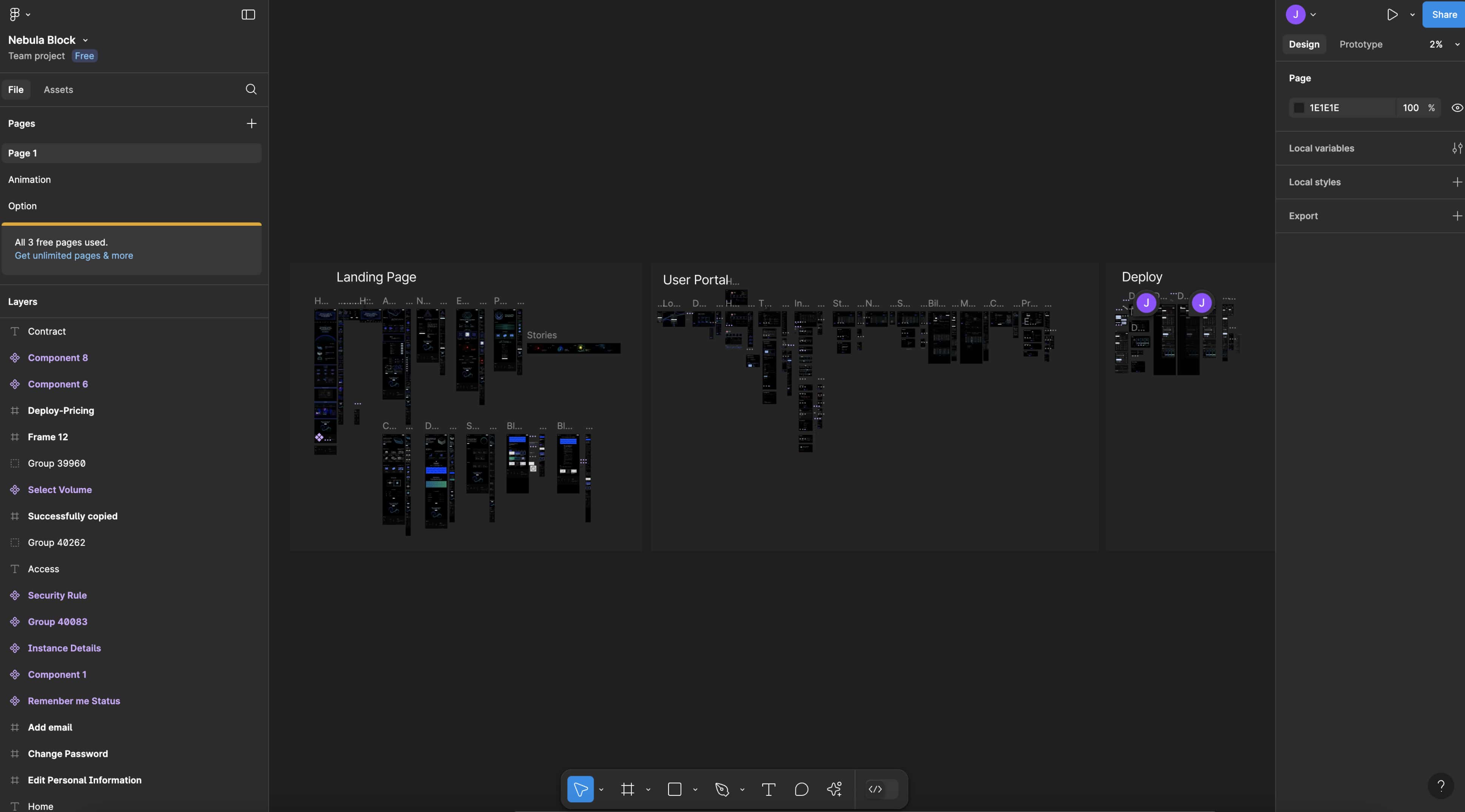Image resolution: width=1465 pixels, height=812 pixels.
Task: Click the page background color swatch
Action: coord(1299,108)
